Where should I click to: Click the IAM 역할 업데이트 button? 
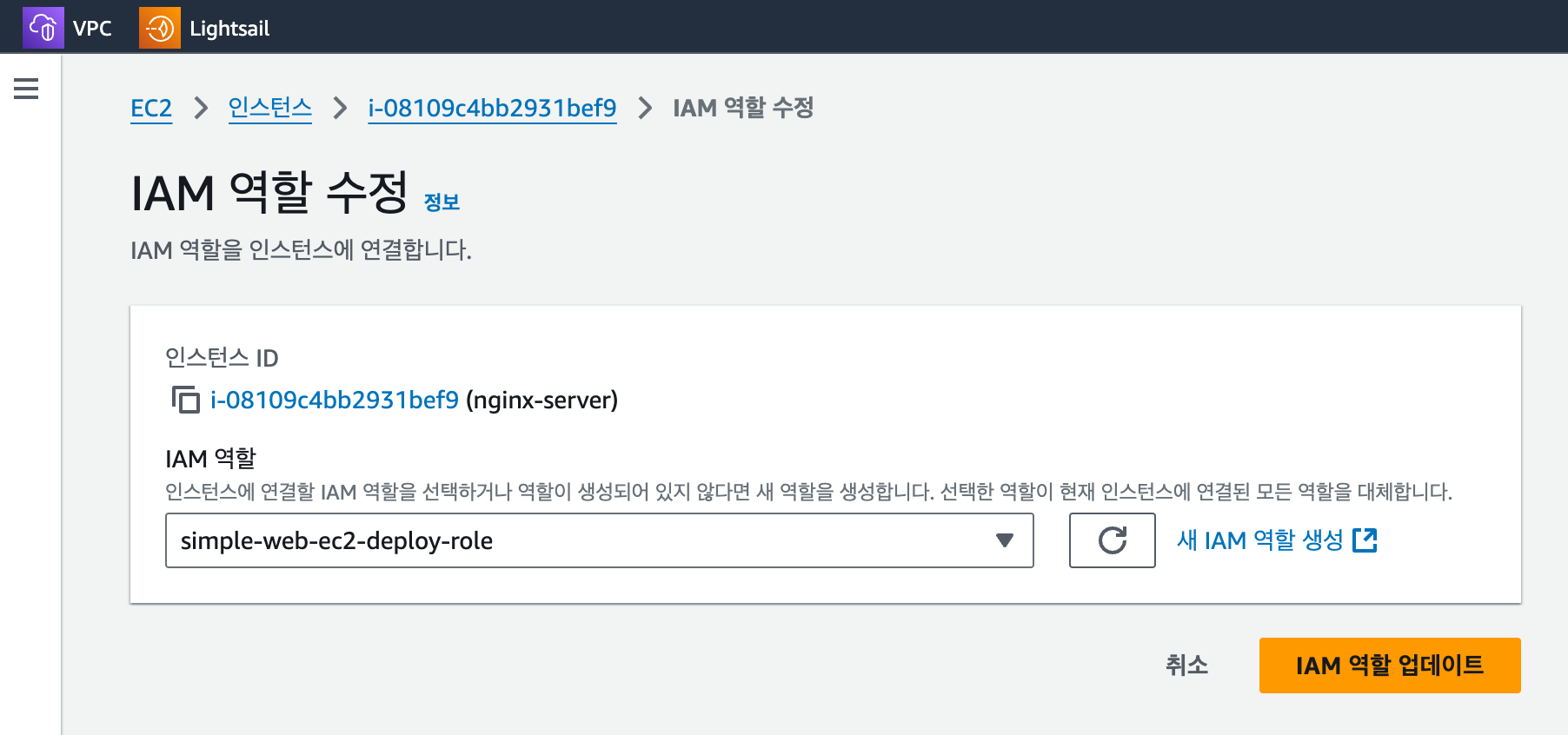pos(1389,665)
